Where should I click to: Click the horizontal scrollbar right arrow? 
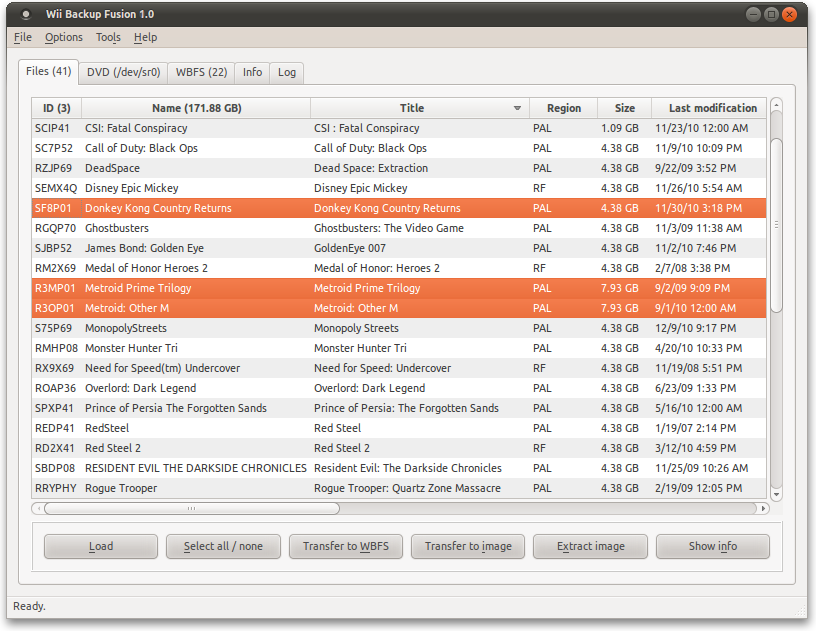click(763, 508)
